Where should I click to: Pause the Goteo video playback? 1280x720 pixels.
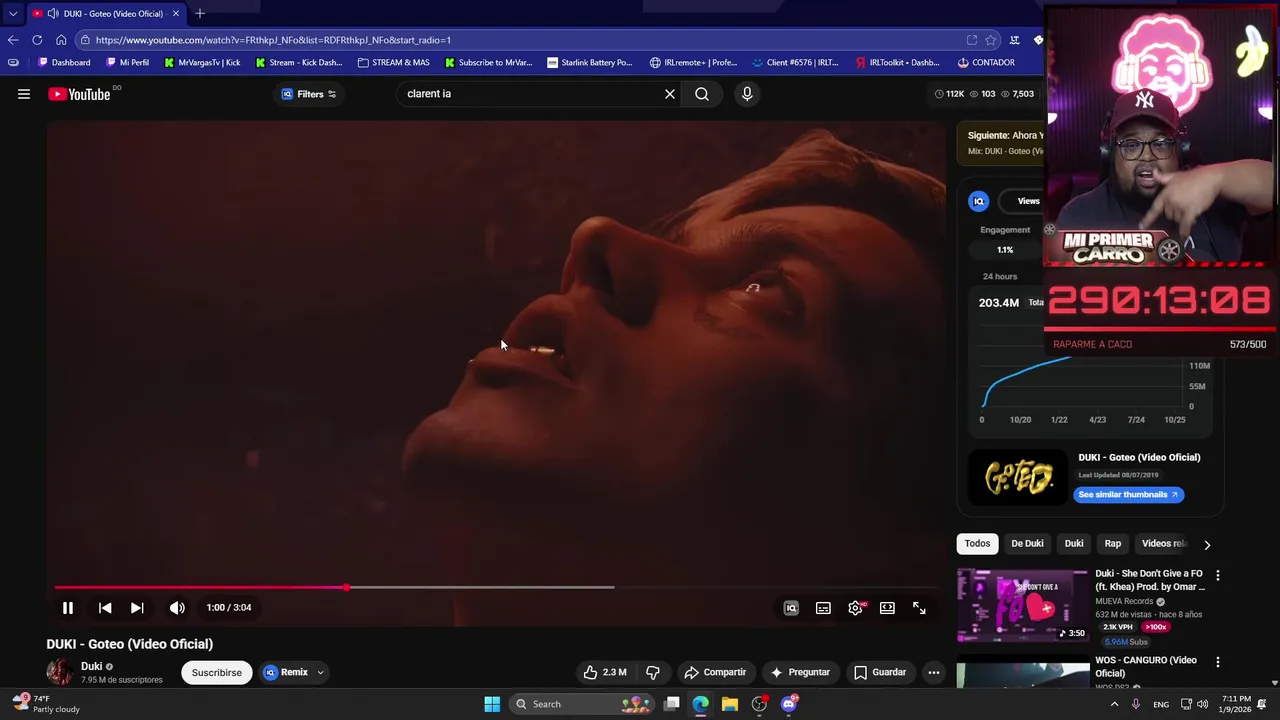tap(68, 607)
